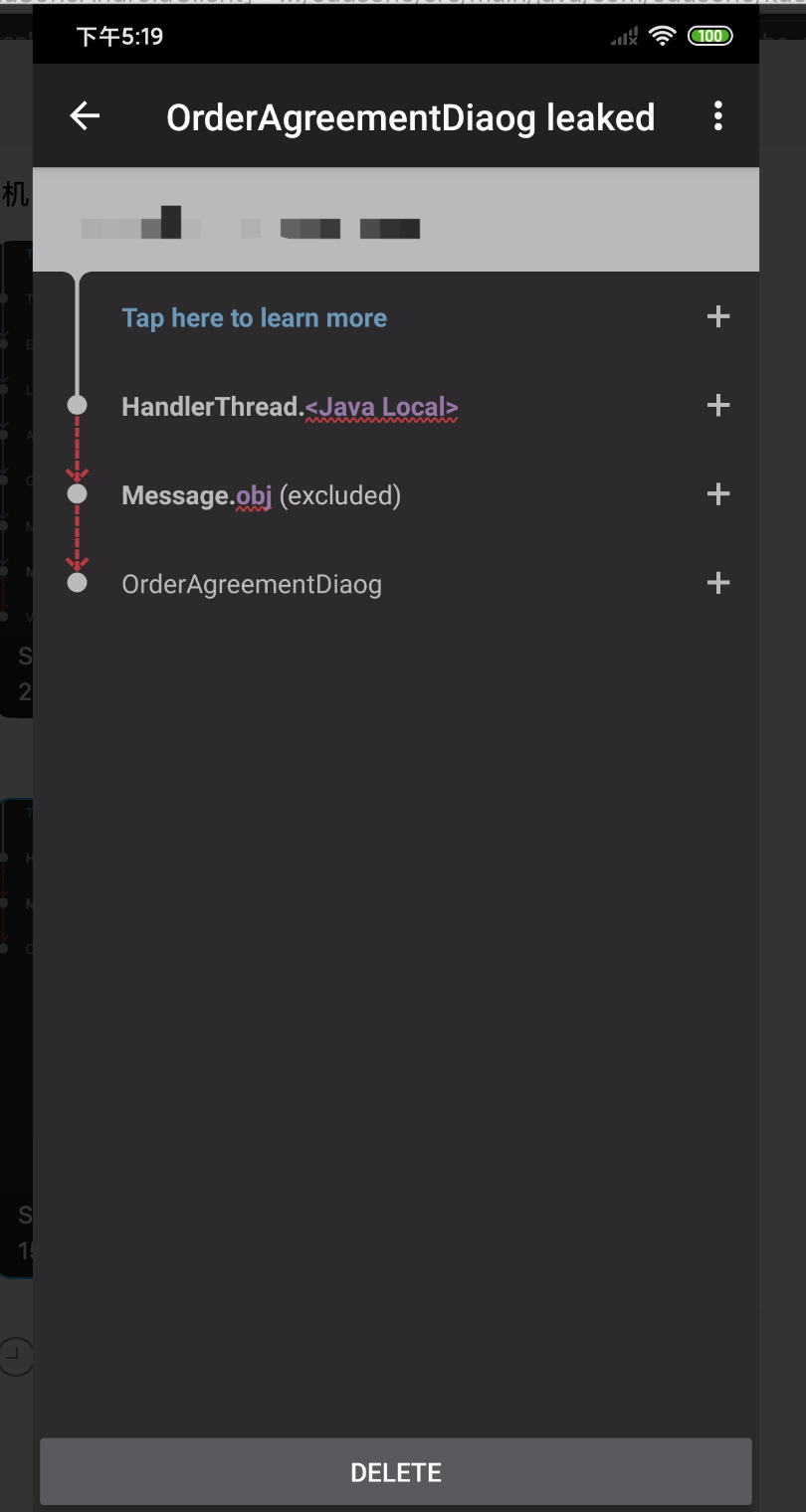Select the Message.obj (excluded) entry text
The height and width of the screenshot is (1512, 806).
(x=261, y=495)
